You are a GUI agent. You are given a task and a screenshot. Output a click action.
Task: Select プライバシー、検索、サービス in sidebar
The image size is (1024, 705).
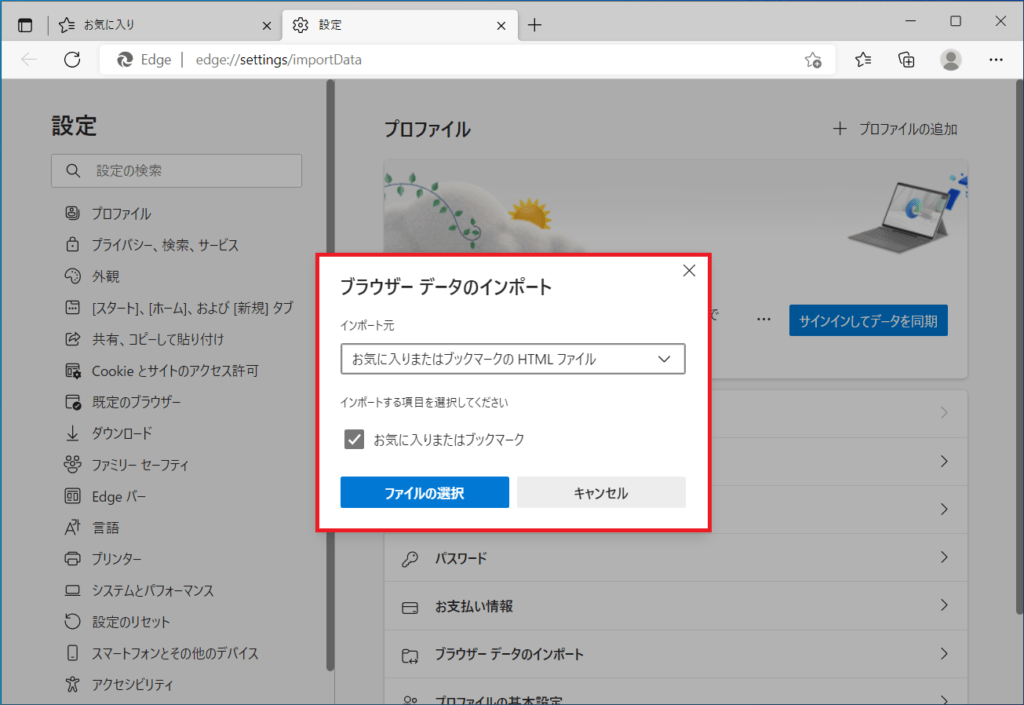tap(165, 245)
